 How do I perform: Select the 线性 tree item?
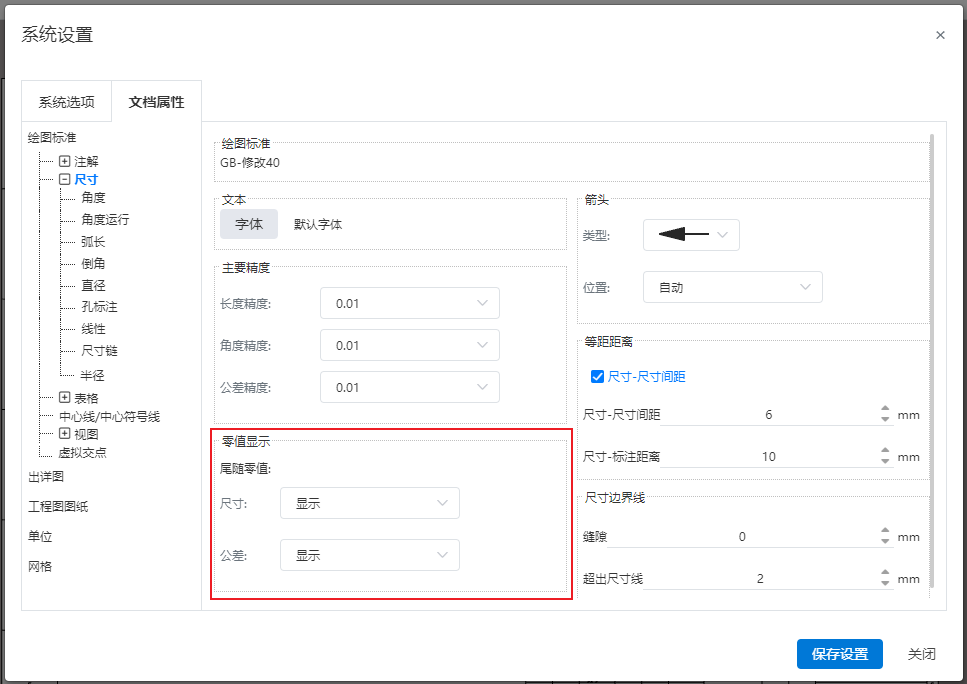93,329
